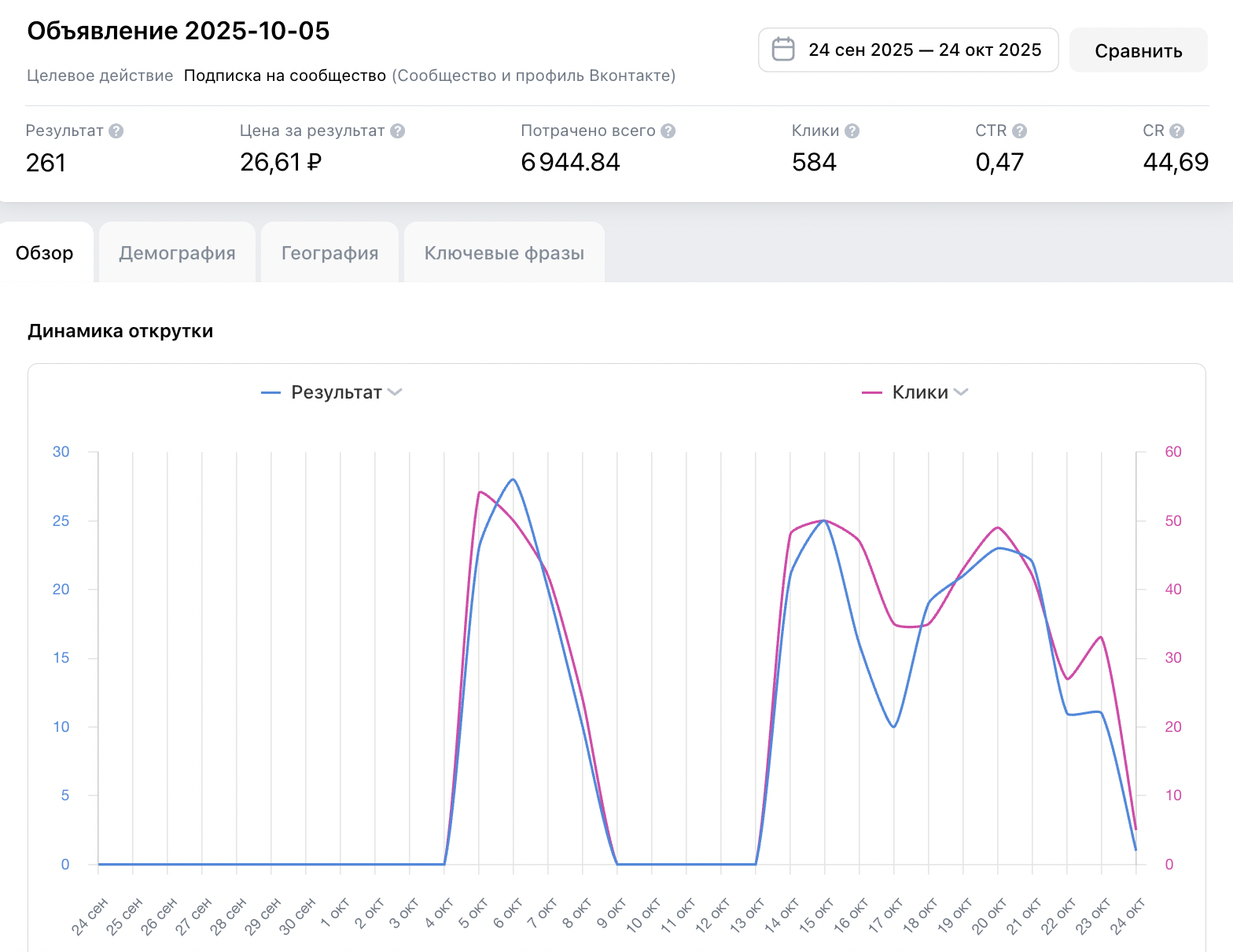
Task: Click the help icon next to Клики
Action: [852, 131]
